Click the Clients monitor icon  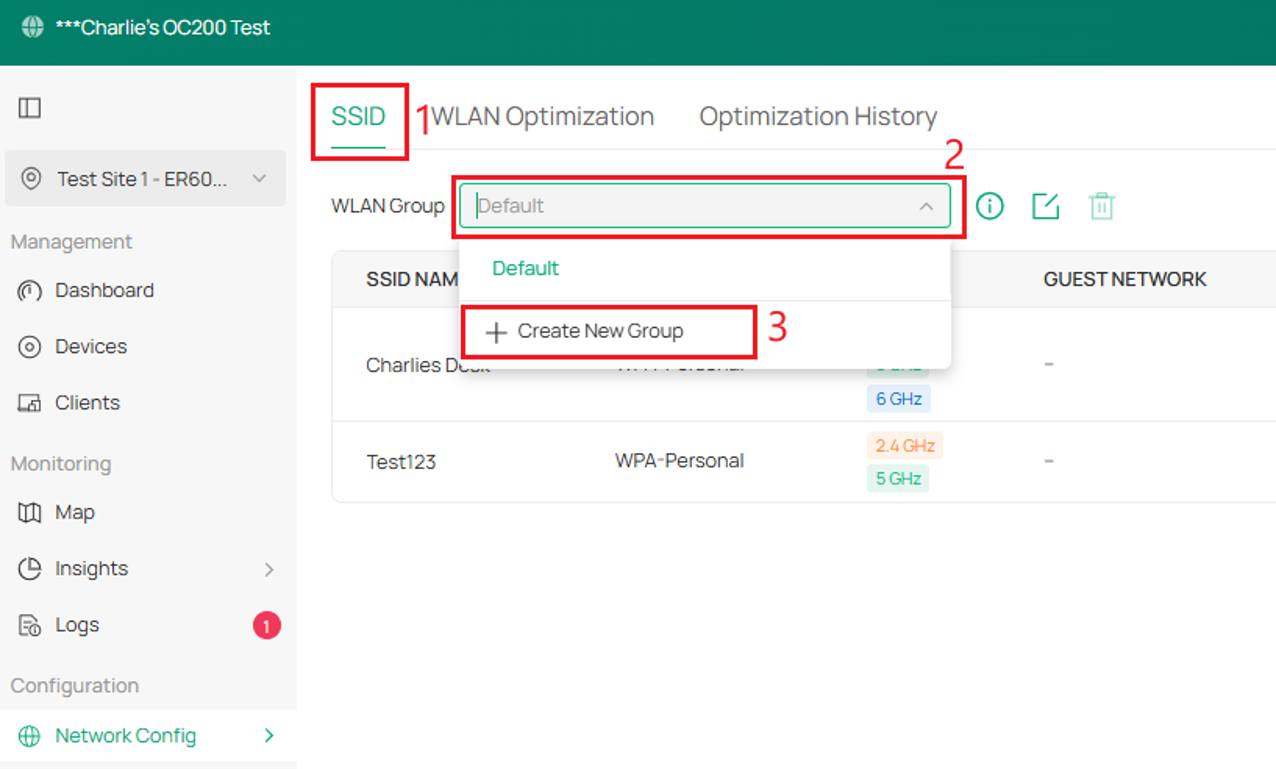[x=30, y=403]
